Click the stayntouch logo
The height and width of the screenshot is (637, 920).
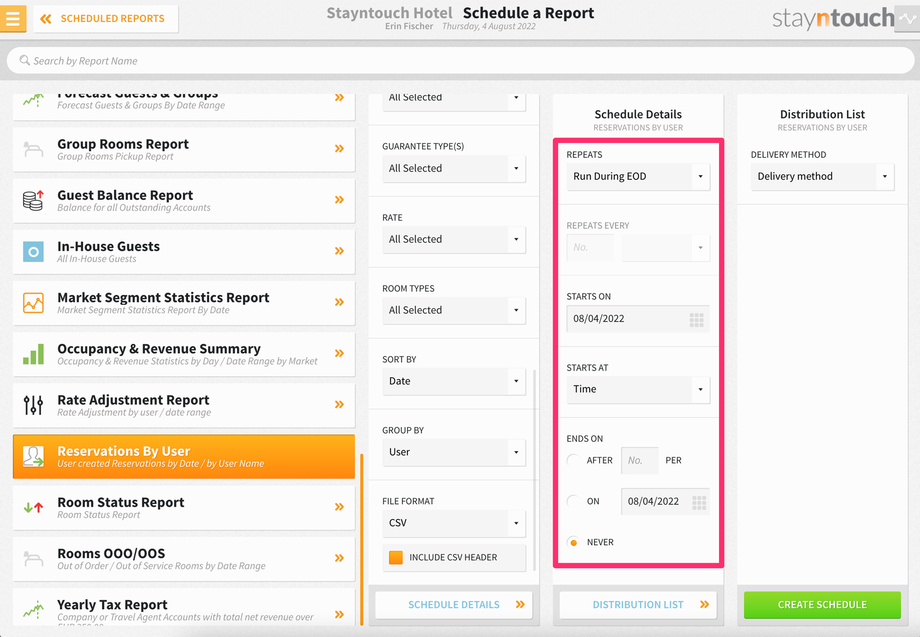click(x=833, y=18)
